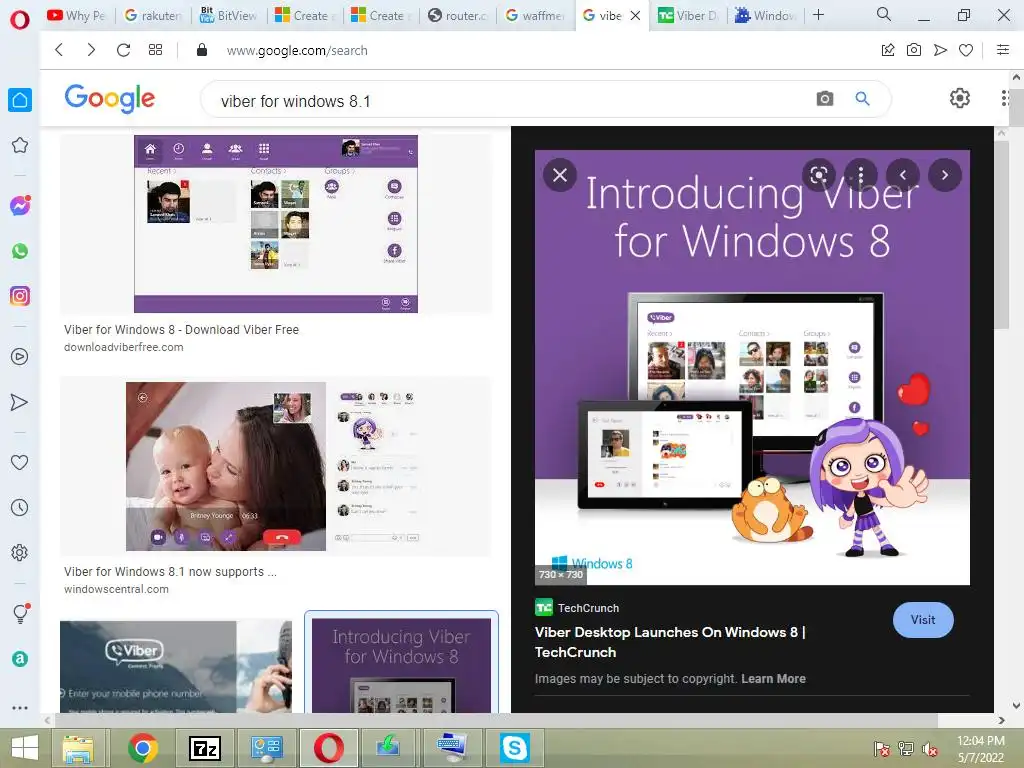Launch Chrome from the taskbar

pos(143,748)
